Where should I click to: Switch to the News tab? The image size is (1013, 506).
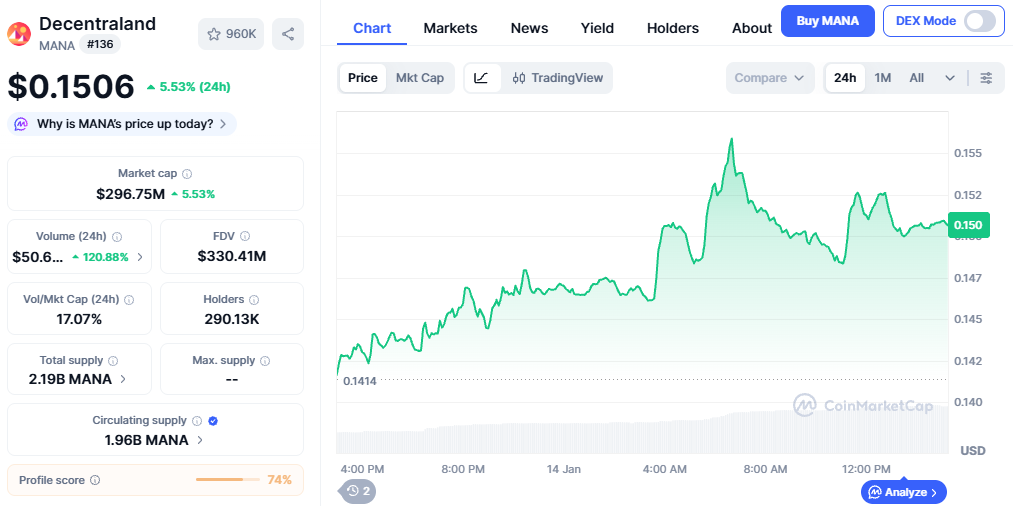click(x=529, y=28)
